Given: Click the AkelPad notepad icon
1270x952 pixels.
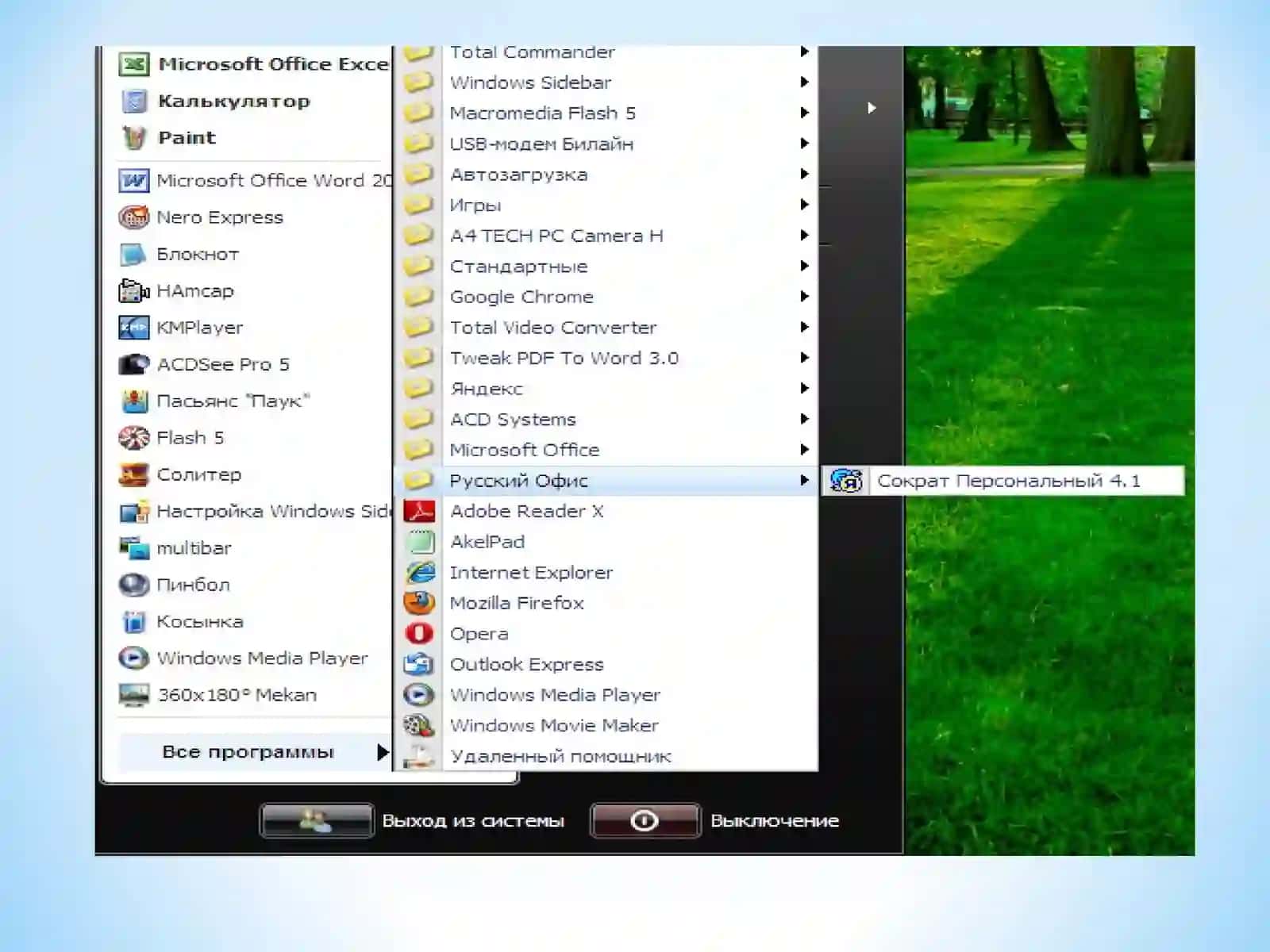Looking at the screenshot, I should coord(419,542).
